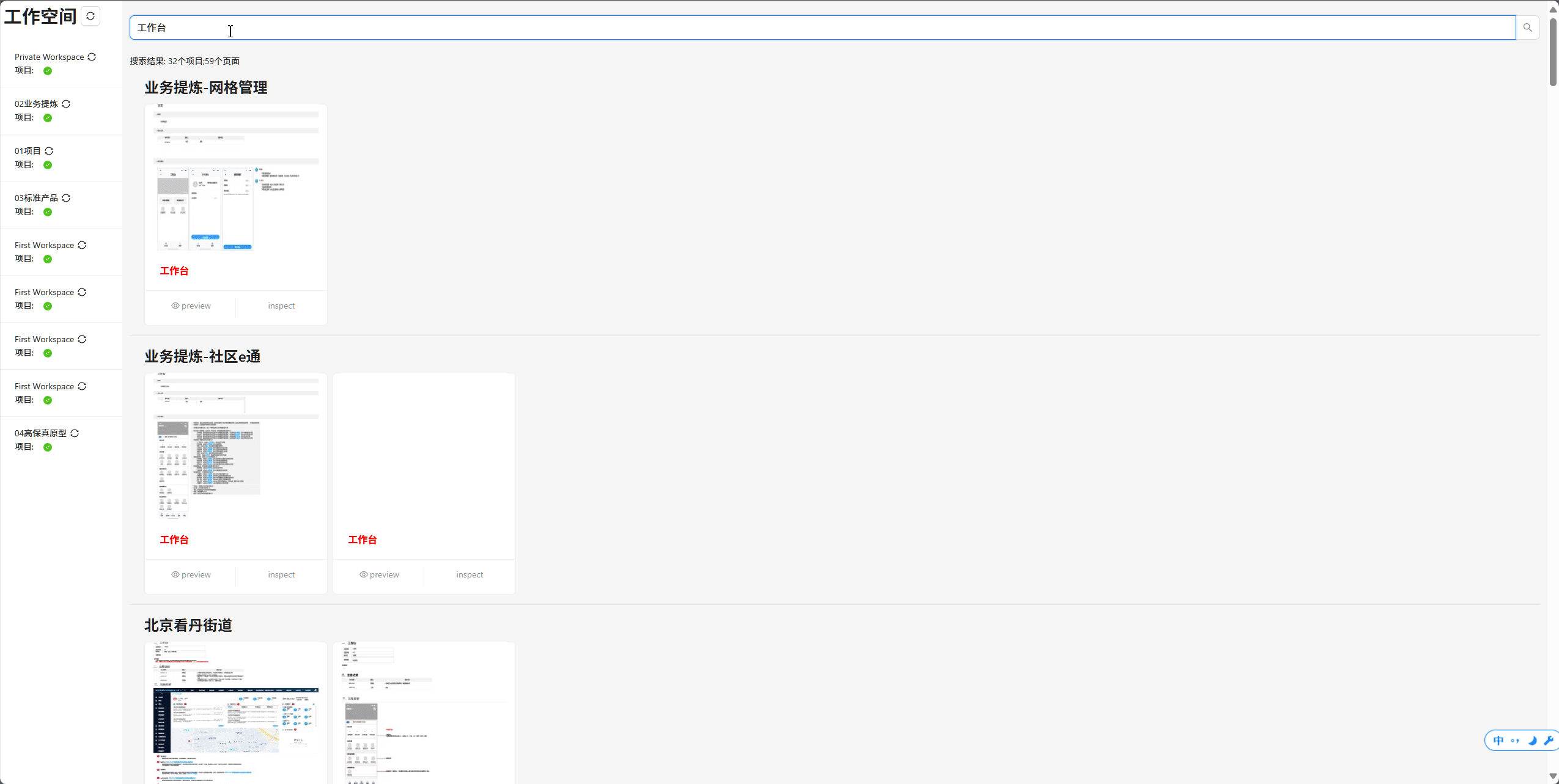Toggle the IME punctuation mode indicator

click(1515, 741)
